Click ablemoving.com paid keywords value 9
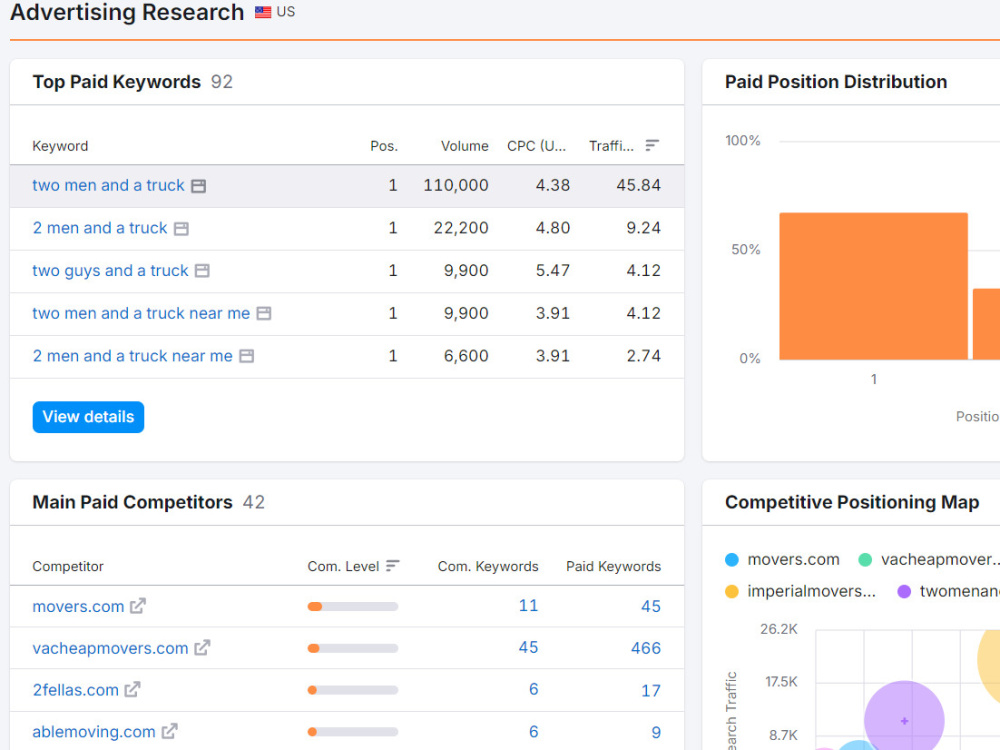The height and width of the screenshot is (750, 1000). click(x=656, y=733)
